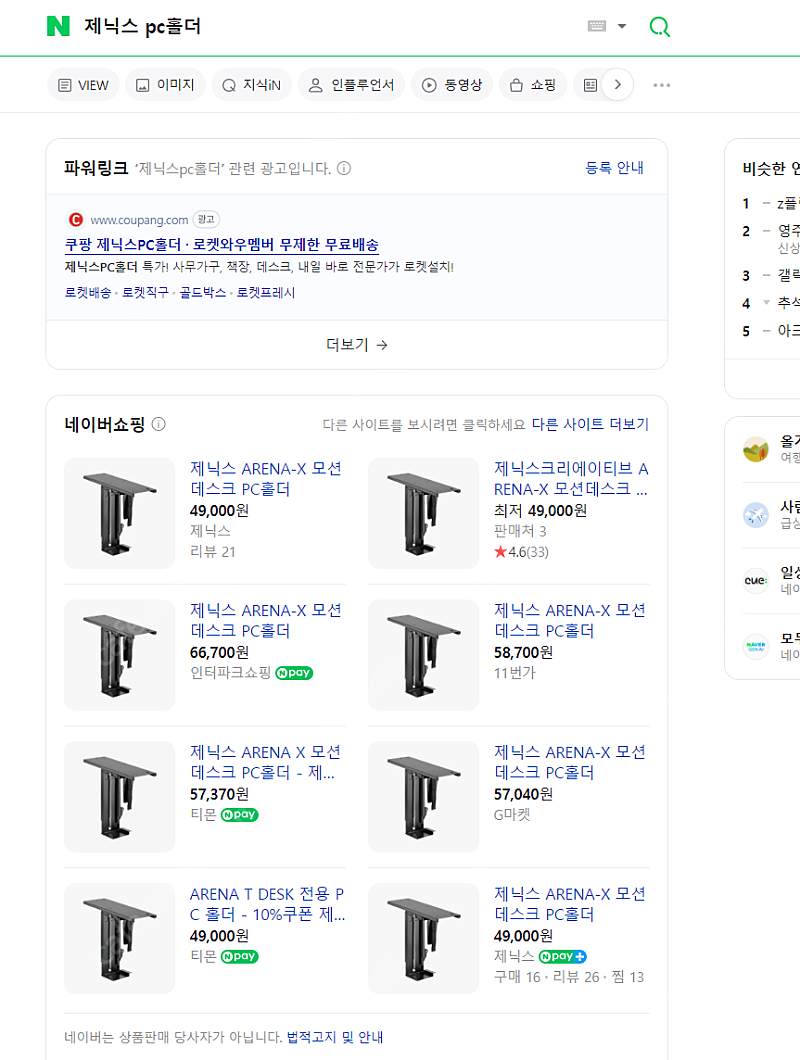Click the 로켓직구 sublink
Screen dimensions: 800x1060
pos(145,293)
